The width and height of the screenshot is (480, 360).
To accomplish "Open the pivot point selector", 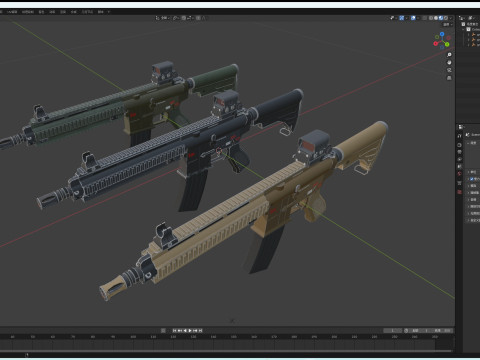I will [x=177, y=18].
